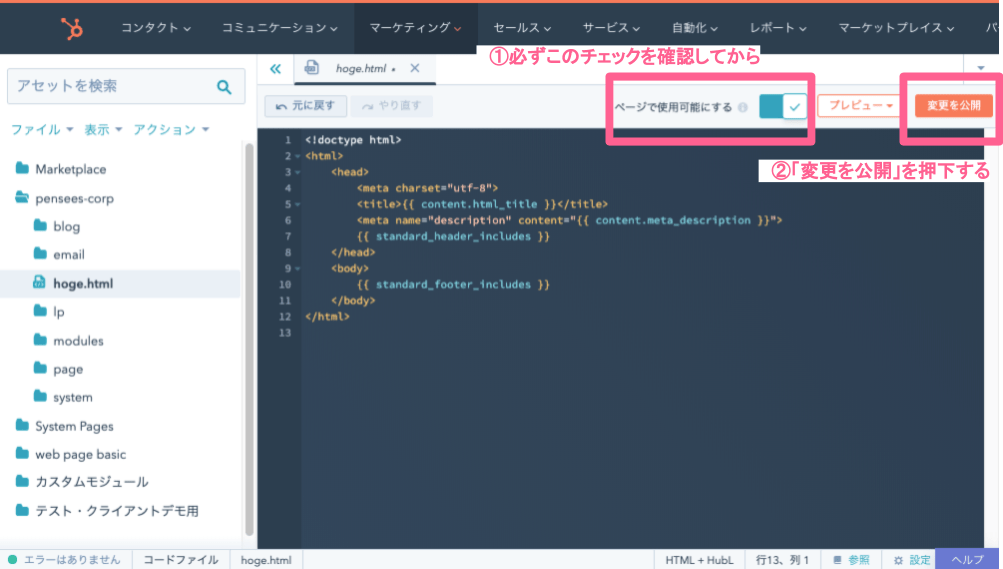1003x569 pixels.
Task: Open the アクション dropdown menu
Action: pyautogui.click(x=171, y=130)
